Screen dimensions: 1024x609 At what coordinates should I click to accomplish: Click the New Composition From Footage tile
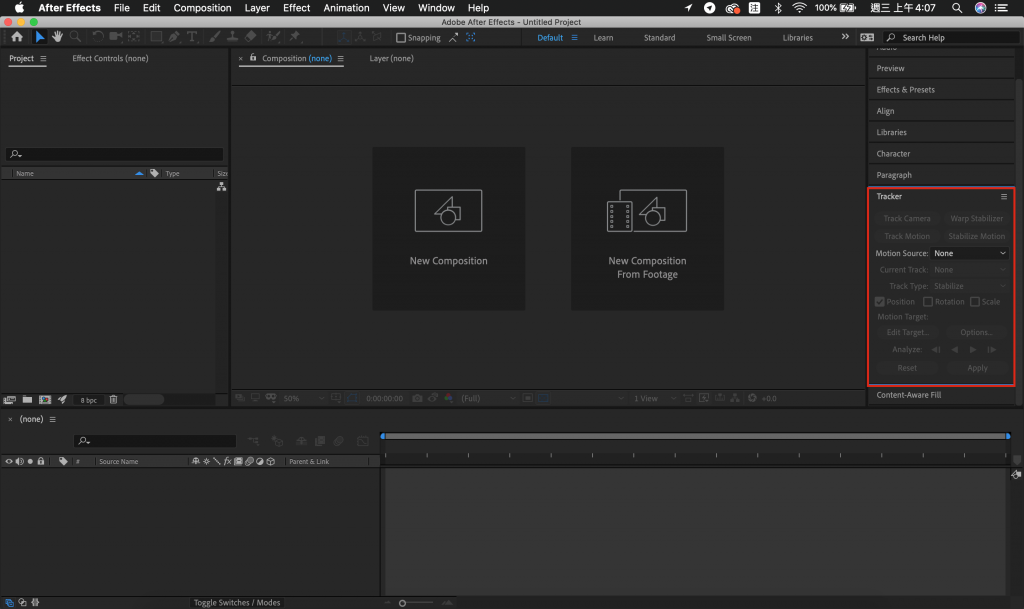(x=647, y=229)
